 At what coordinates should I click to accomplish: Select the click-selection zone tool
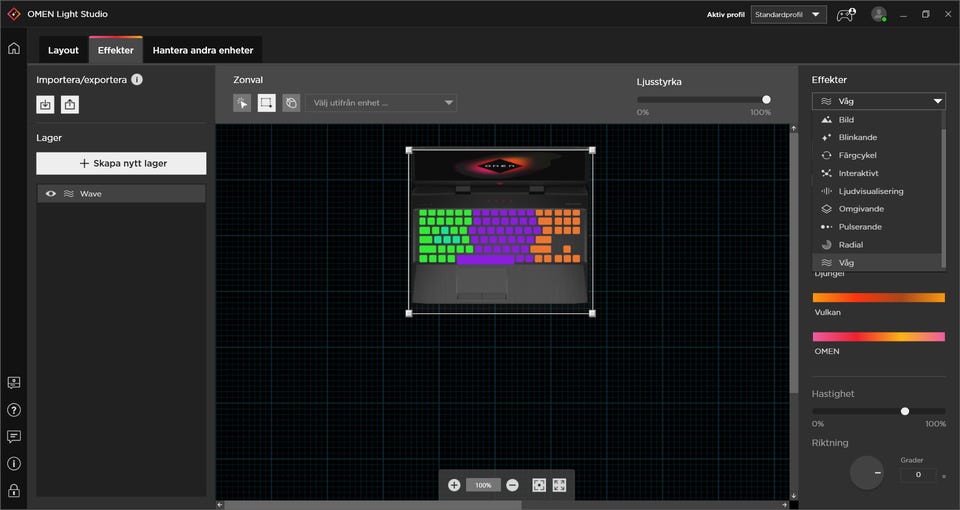tap(242, 103)
